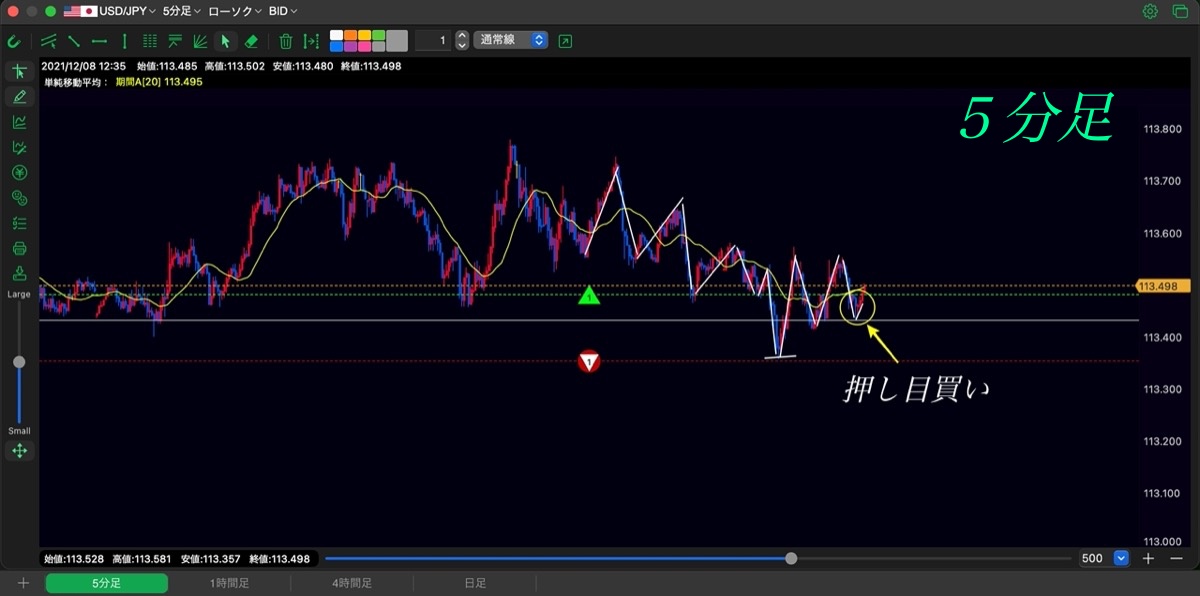Click the printer icon in sidebar
The width and height of the screenshot is (1200, 596).
19,248
